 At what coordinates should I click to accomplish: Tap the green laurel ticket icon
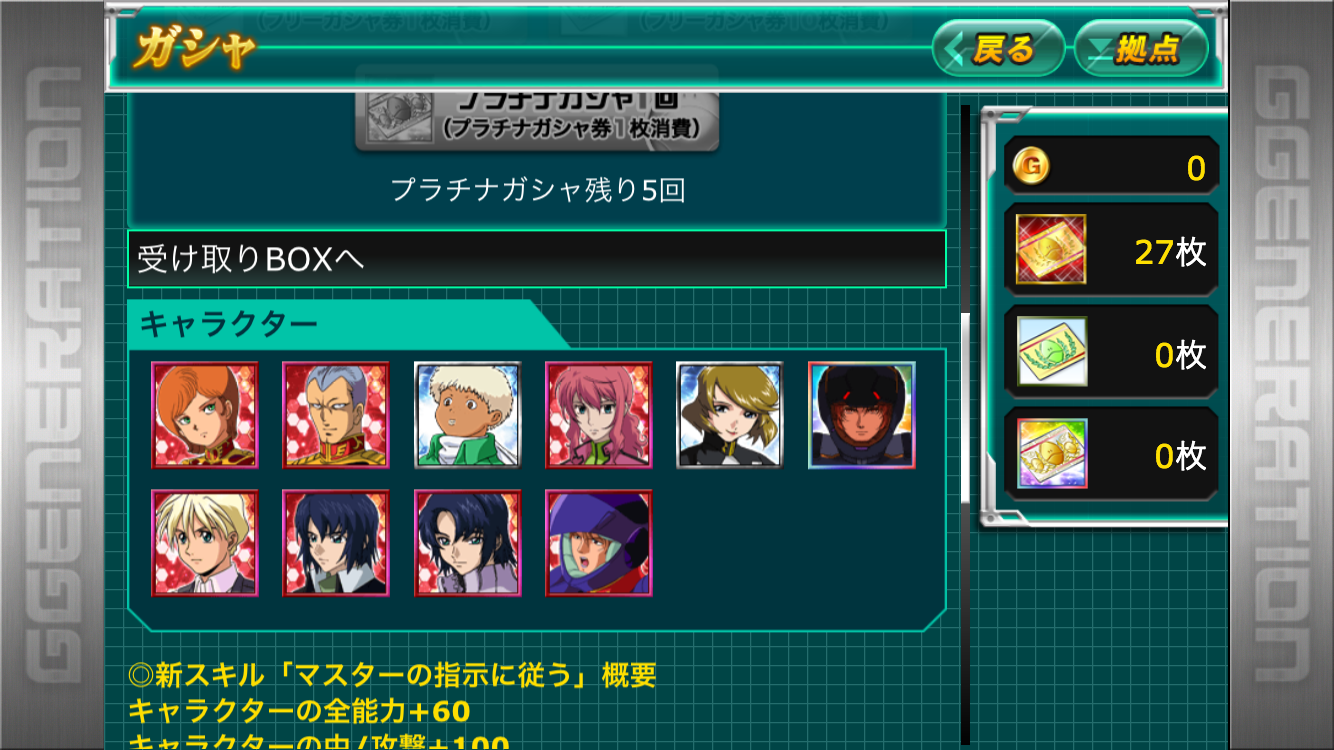coord(1052,352)
